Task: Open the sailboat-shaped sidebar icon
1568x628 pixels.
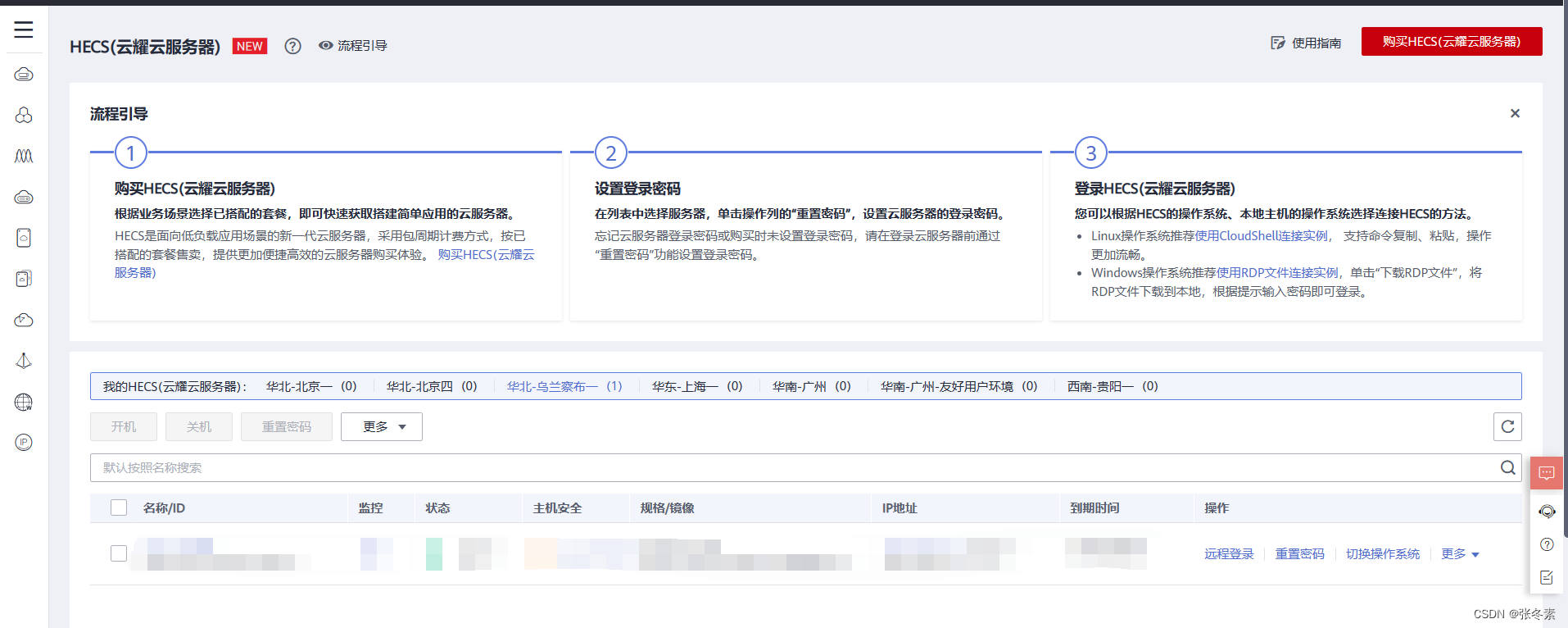Action: [x=24, y=361]
